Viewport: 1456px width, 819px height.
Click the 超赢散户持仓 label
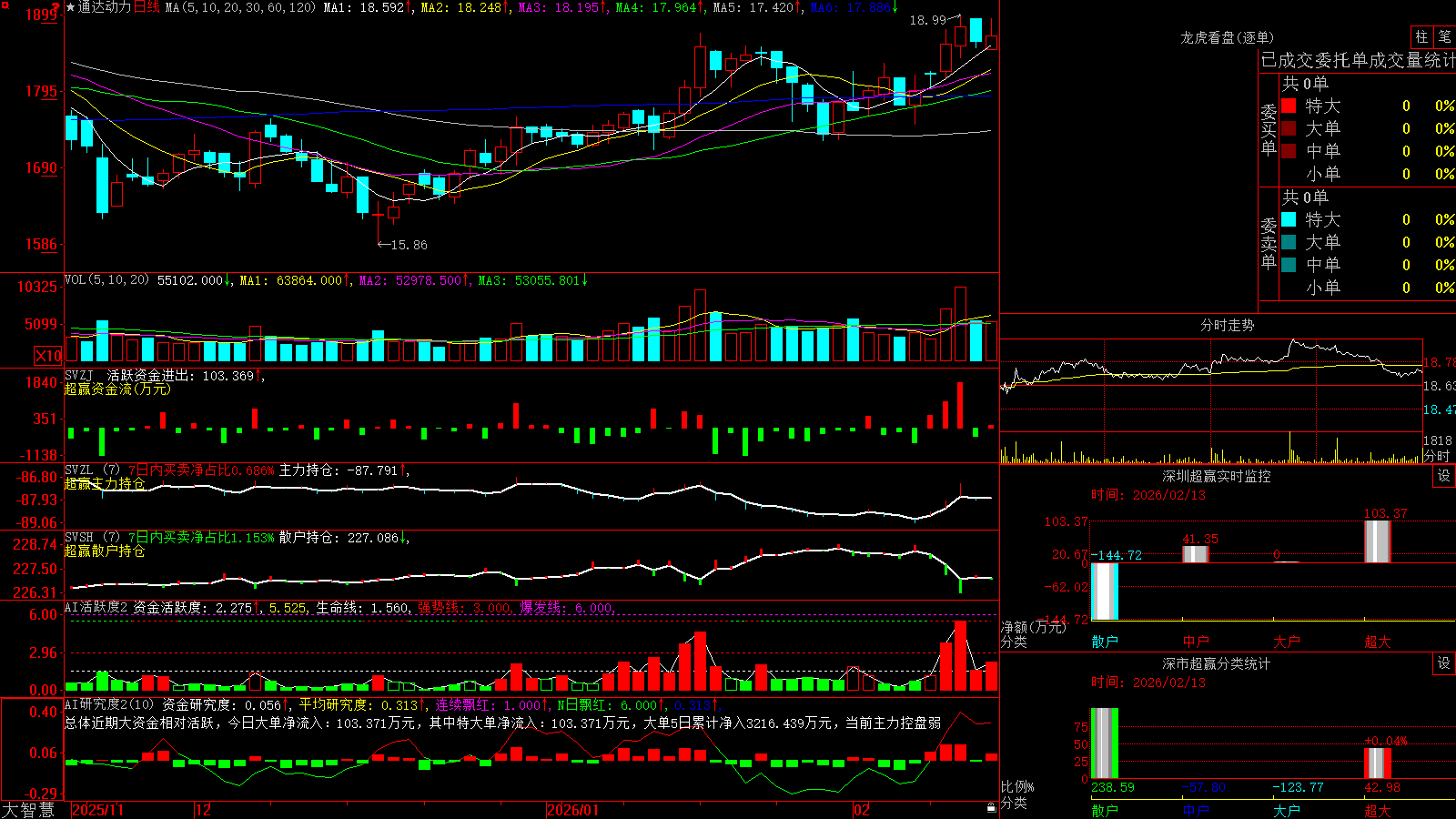point(105,551)
